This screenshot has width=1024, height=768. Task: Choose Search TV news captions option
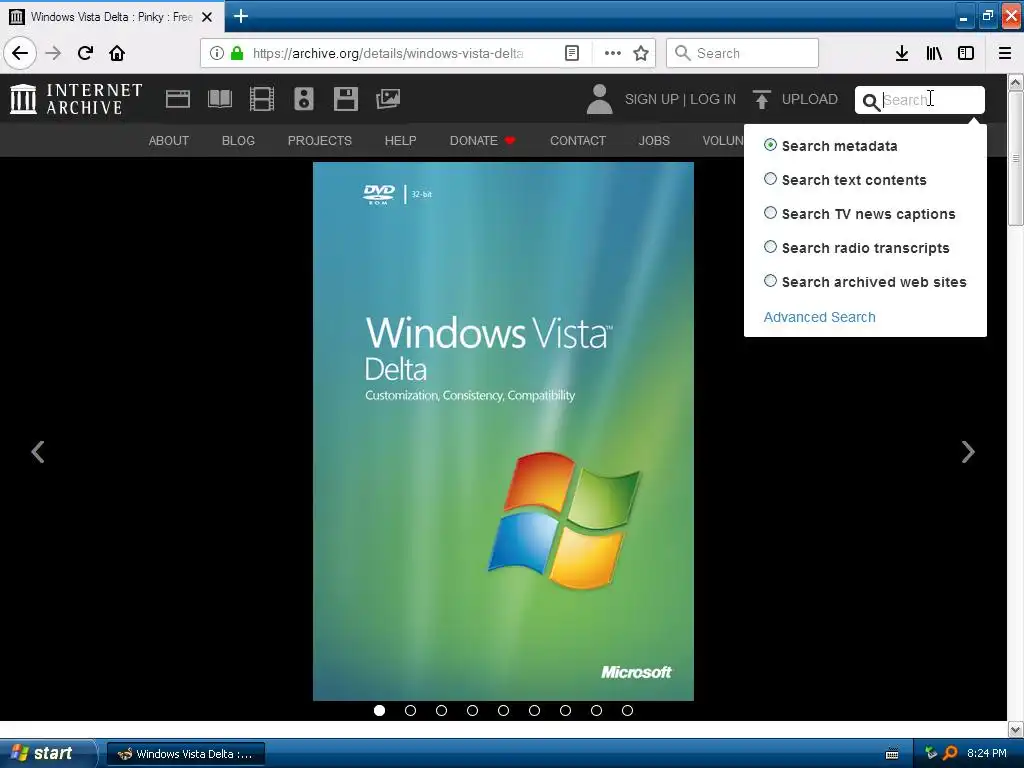coord(771,213)
